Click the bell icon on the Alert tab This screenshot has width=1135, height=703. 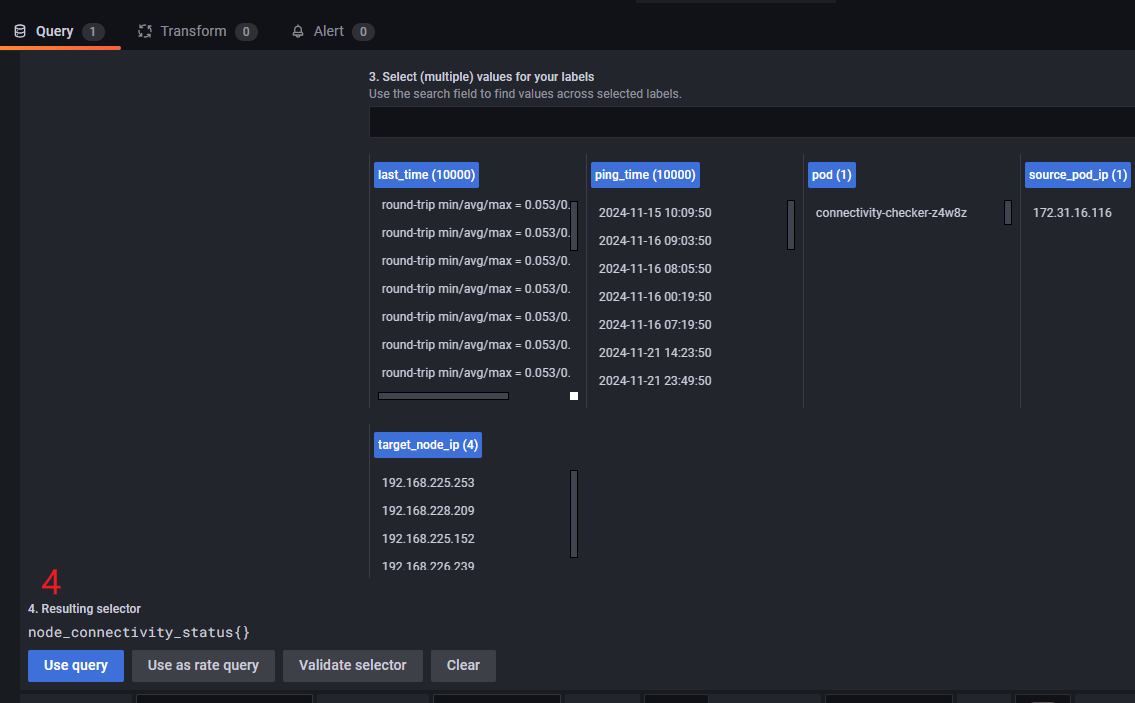298,32
